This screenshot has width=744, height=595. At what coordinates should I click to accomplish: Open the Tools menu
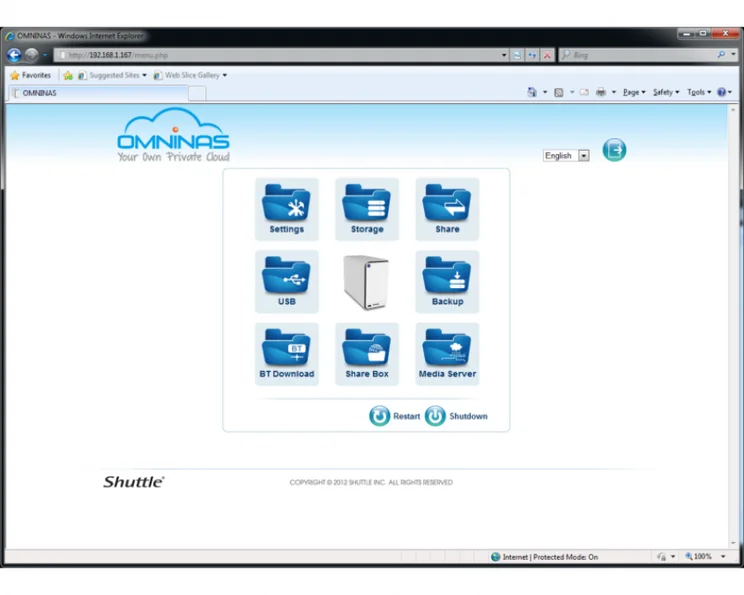[699, 92]
